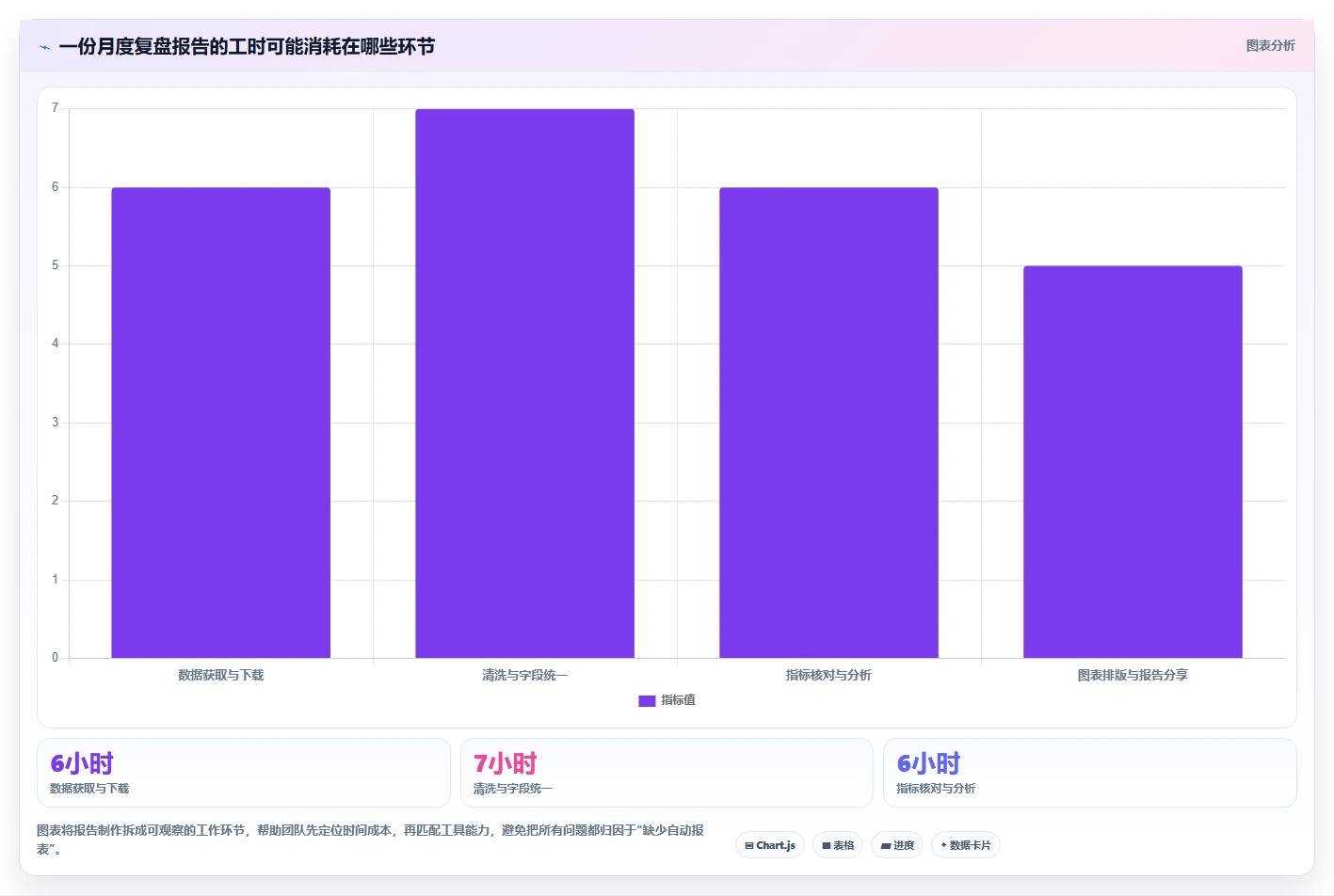Click the y-axis value 0
1334x896 pixels.
pos(55,658)
